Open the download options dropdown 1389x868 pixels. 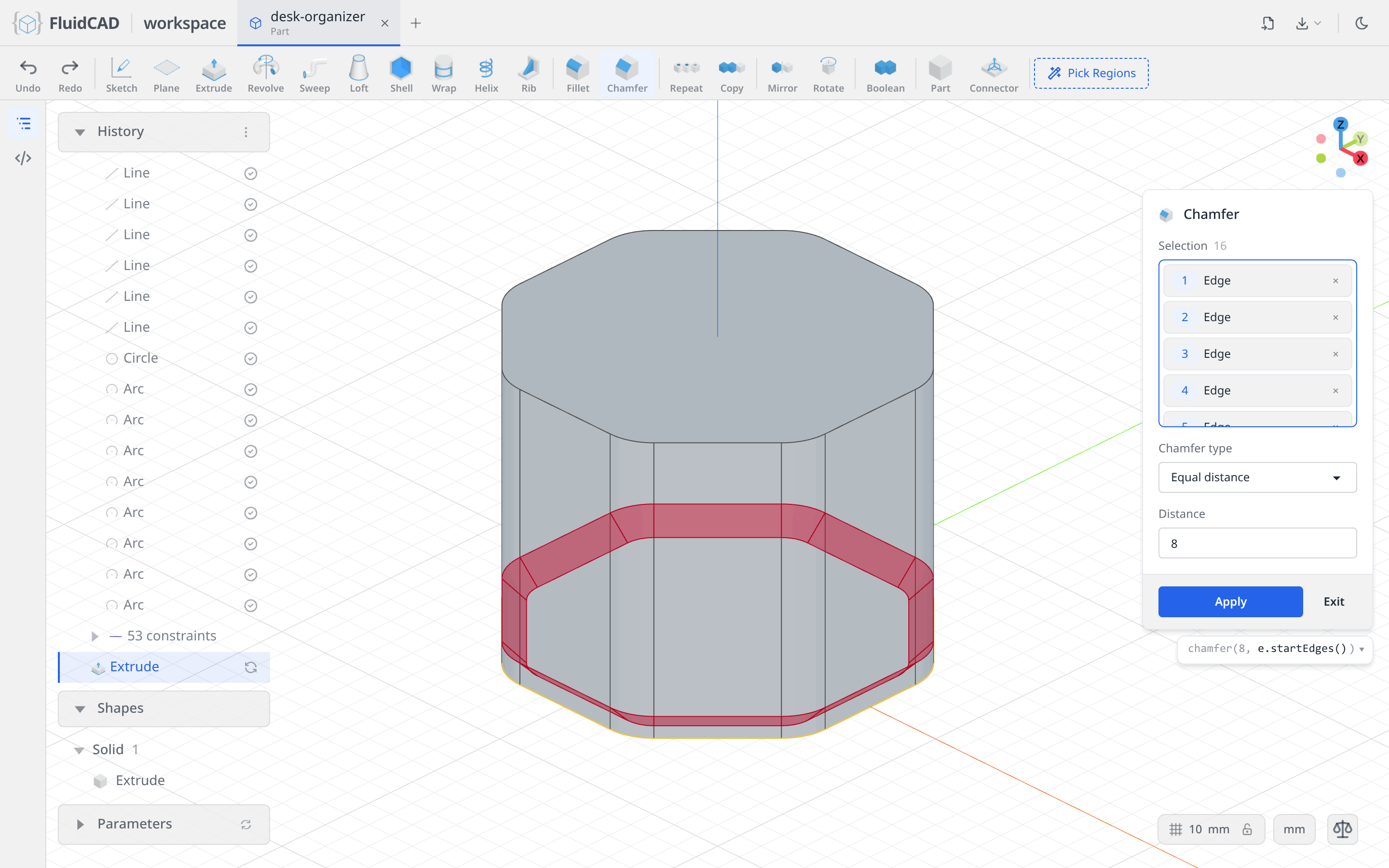coord(1308,23)
